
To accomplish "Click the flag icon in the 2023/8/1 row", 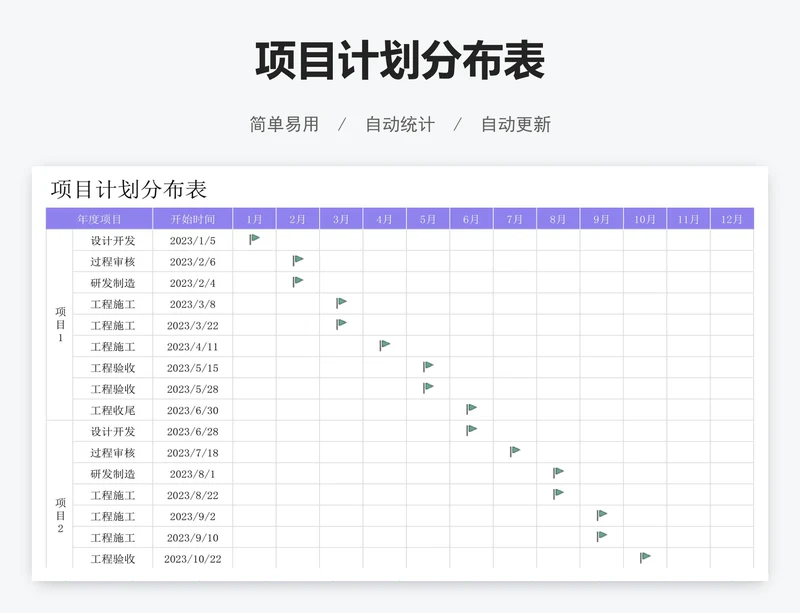I will click(558, 472).
